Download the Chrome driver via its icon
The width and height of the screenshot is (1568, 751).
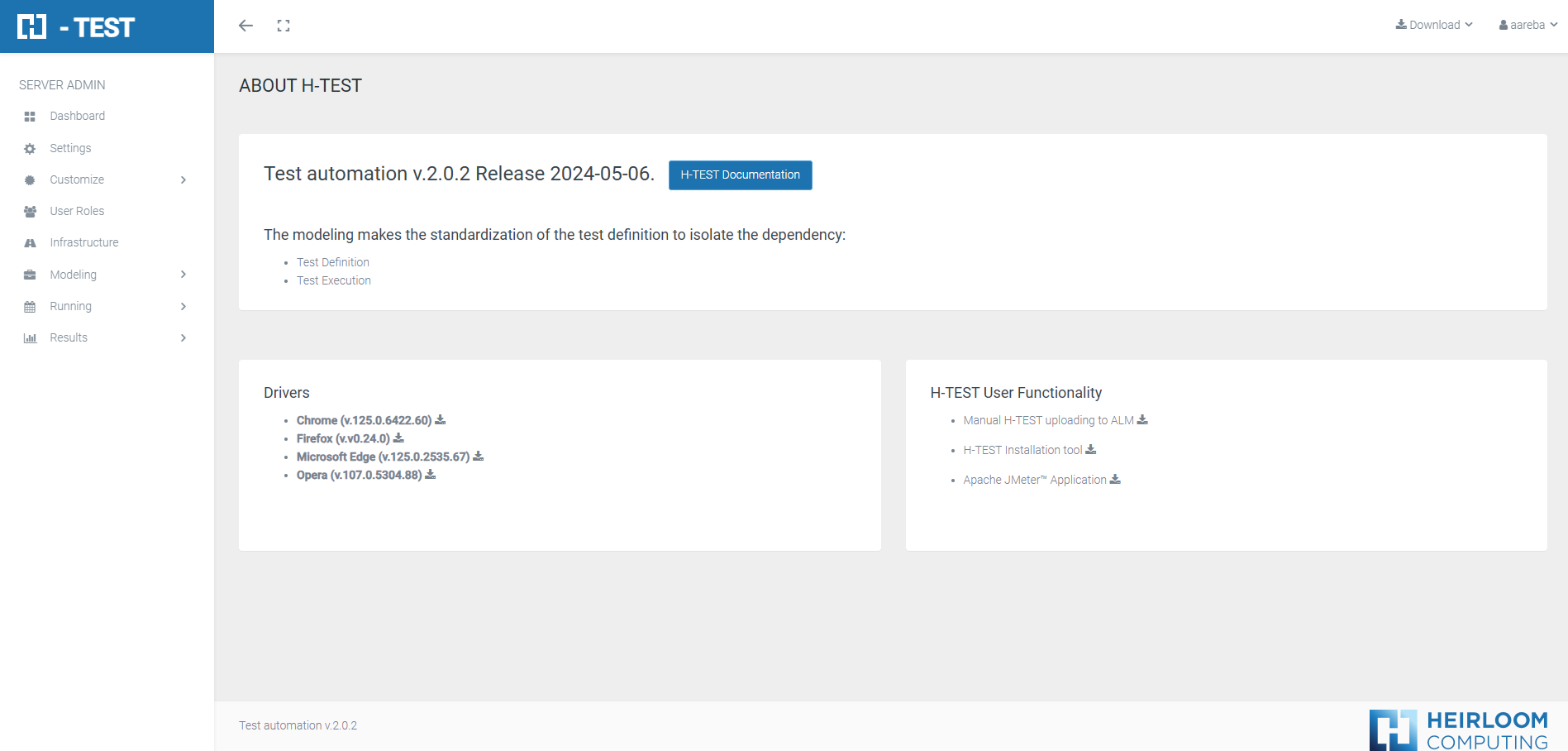441,420
